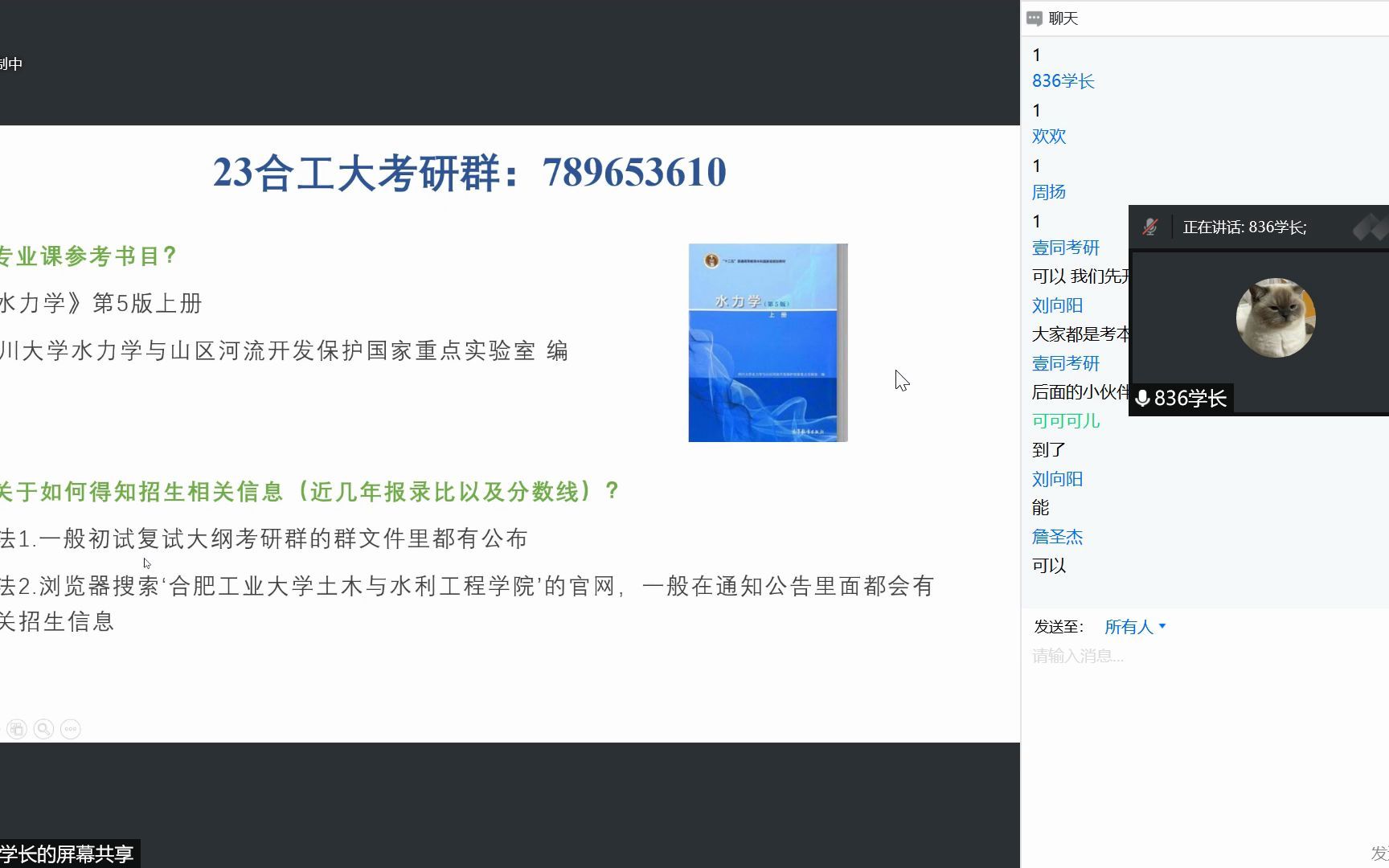
Task: Click slide title 23合工大考研群：789653610
Action: [469, 173]
